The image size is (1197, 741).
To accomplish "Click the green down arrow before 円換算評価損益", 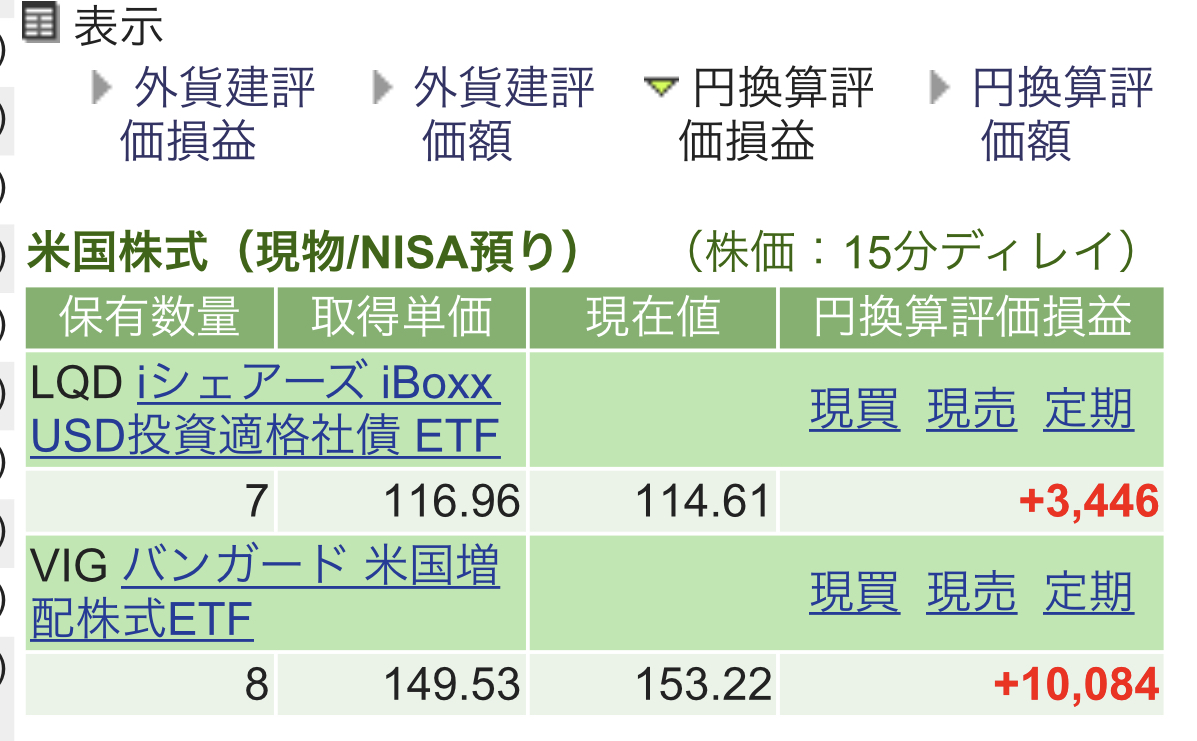I will (x=661, y=88).
